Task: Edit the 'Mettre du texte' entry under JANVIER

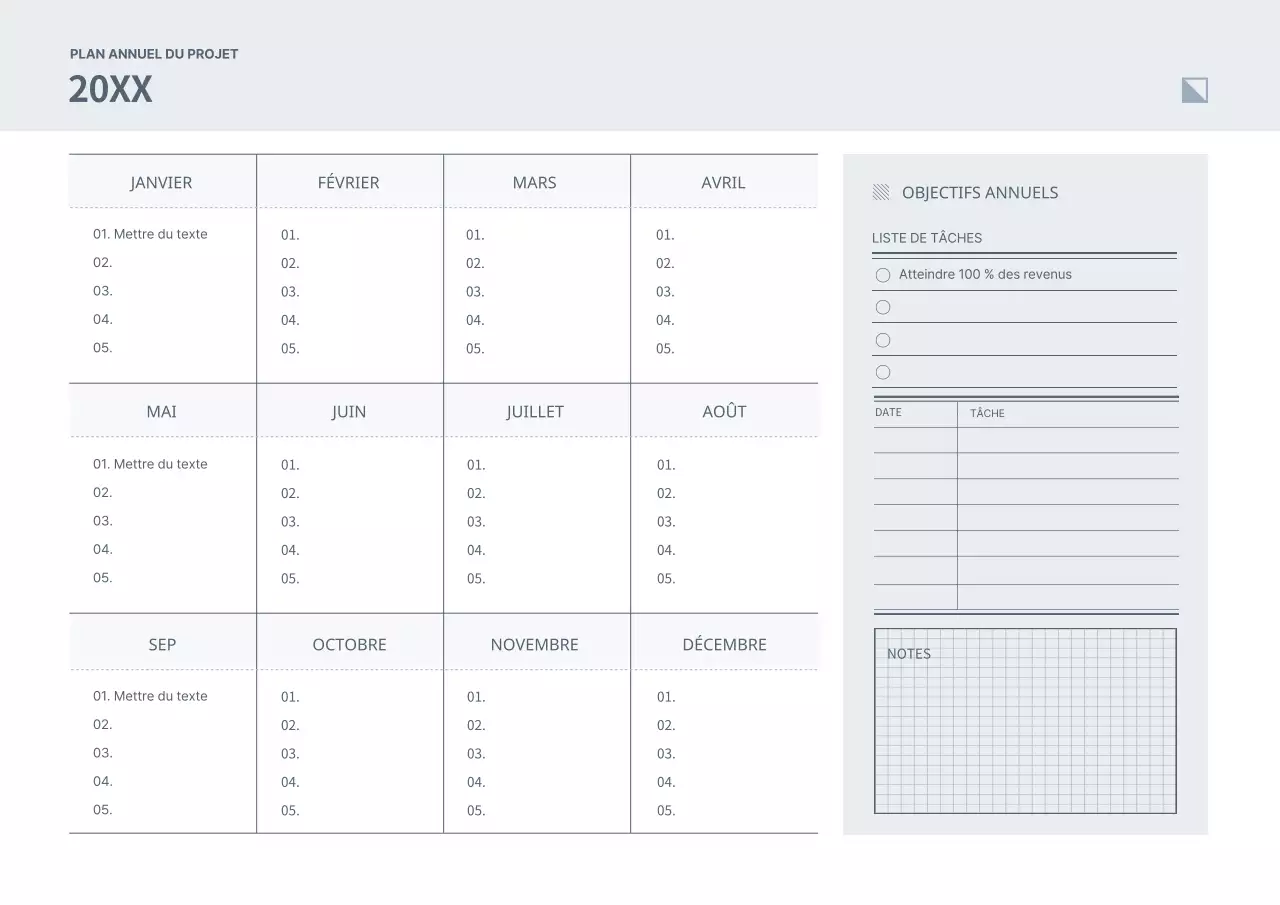Action: (x=150, y=233)
